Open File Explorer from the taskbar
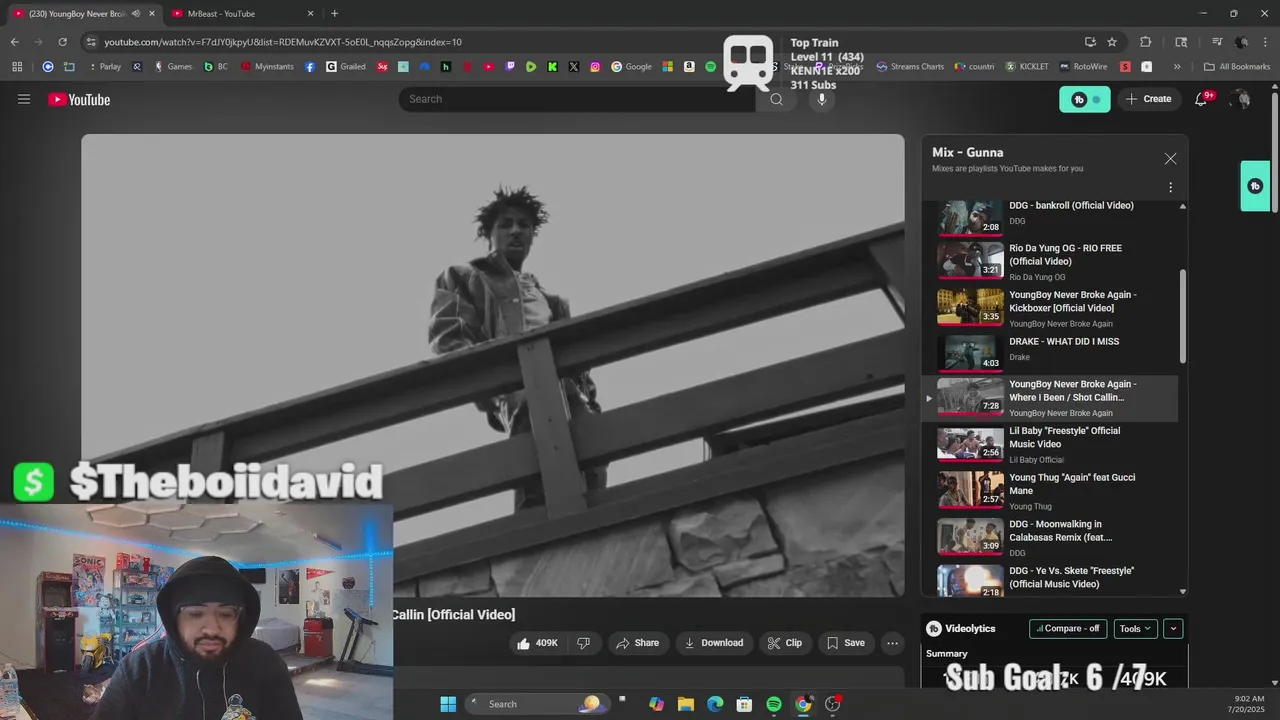This screenshot has width=1280, height=720. click(x=686, y=704)
